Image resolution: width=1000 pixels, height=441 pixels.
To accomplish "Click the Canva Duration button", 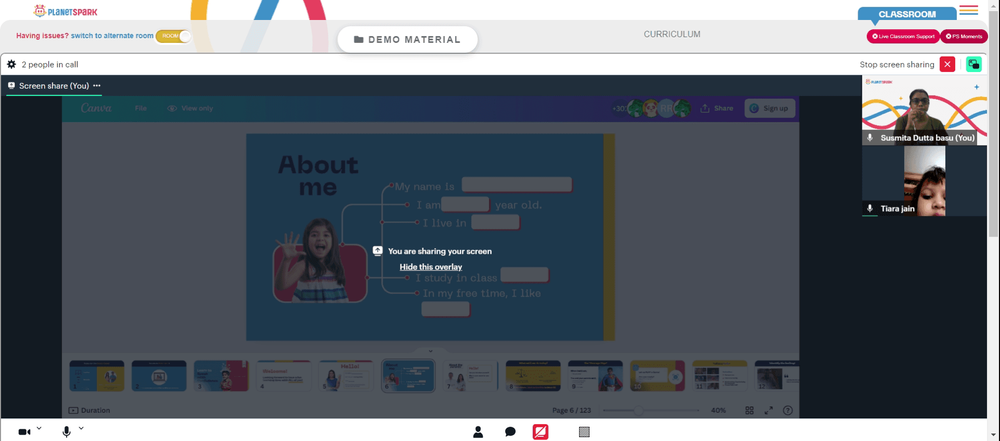I will [89, 410].
